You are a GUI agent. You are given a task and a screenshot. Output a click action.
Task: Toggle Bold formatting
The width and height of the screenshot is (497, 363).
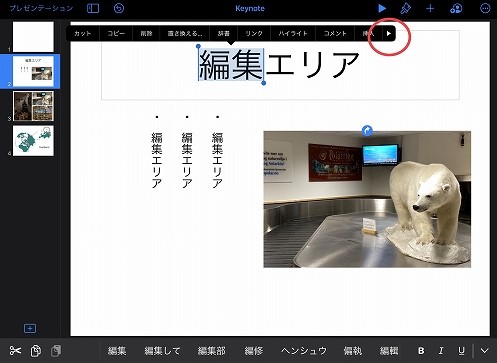pos(421,351)
